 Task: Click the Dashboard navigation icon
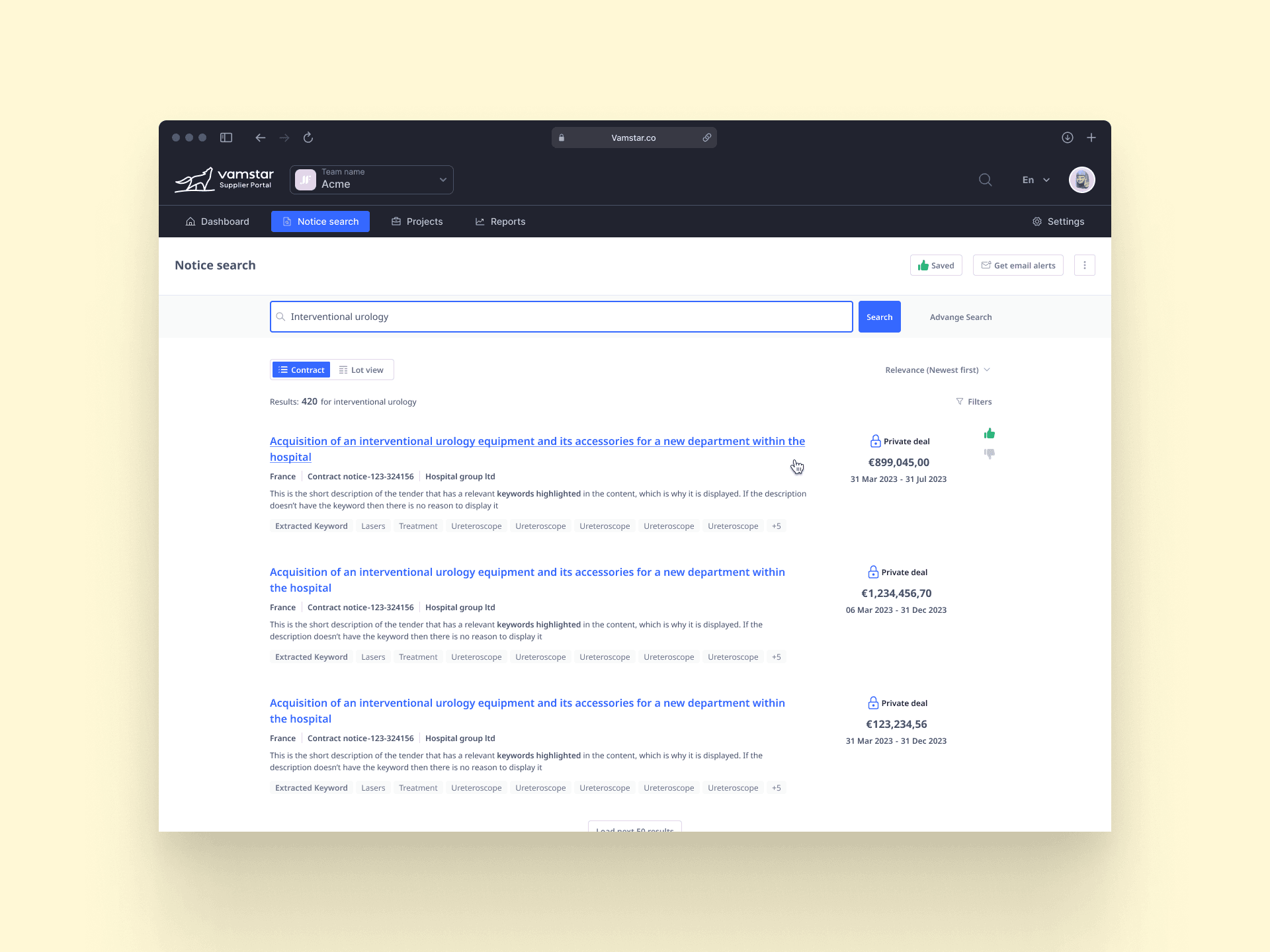pyautogui.click(x=192, y=222)
